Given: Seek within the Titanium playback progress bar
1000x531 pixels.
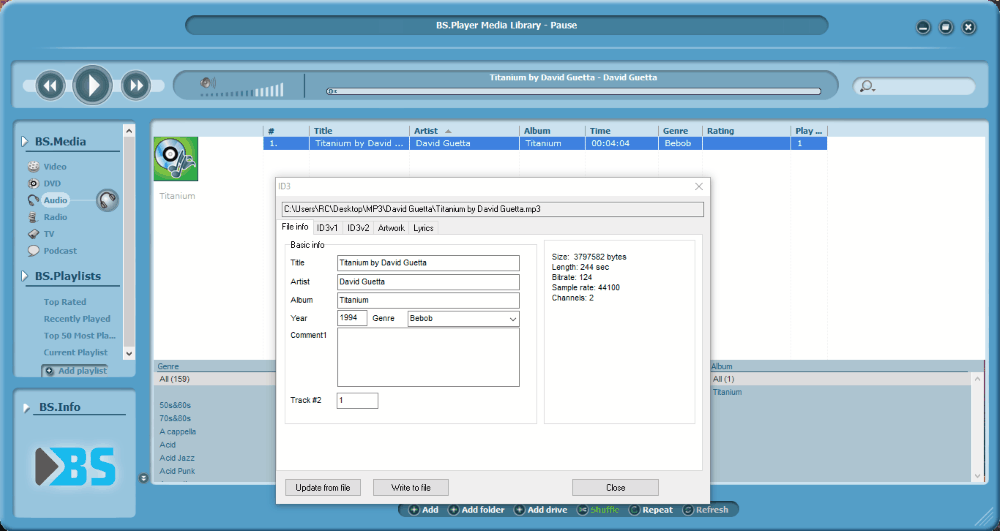Looking at the screenshot, I should tap(573, 91).
